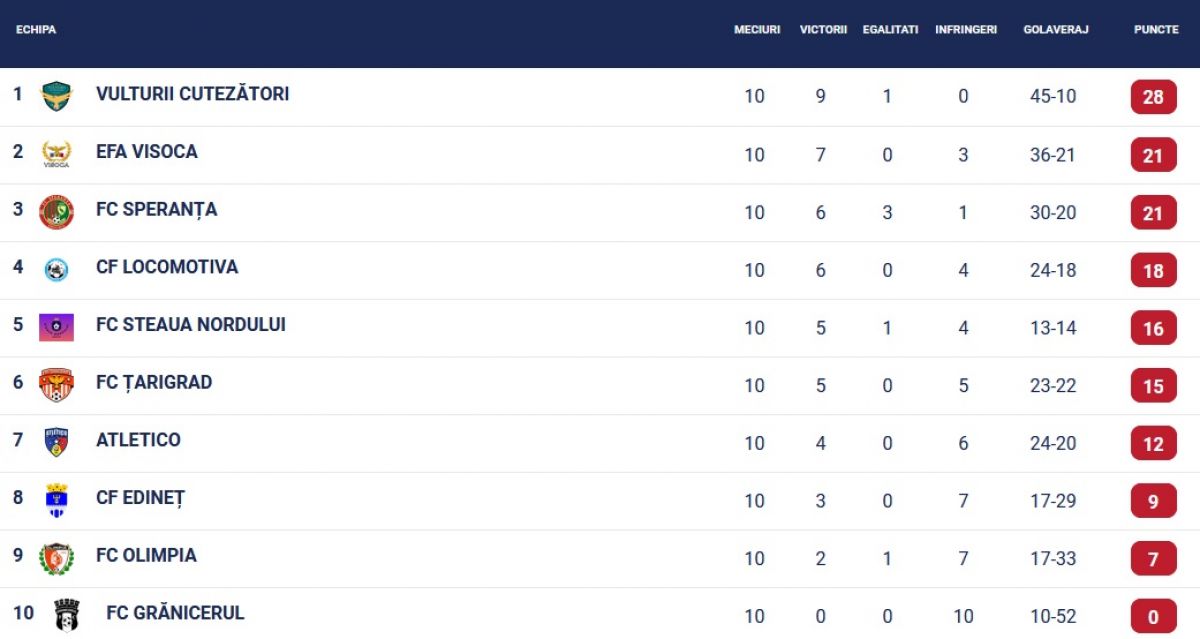1200x639 pixels.
Task: Click the 45-10 goal difference cell
Action: [x=1053, y=97]
